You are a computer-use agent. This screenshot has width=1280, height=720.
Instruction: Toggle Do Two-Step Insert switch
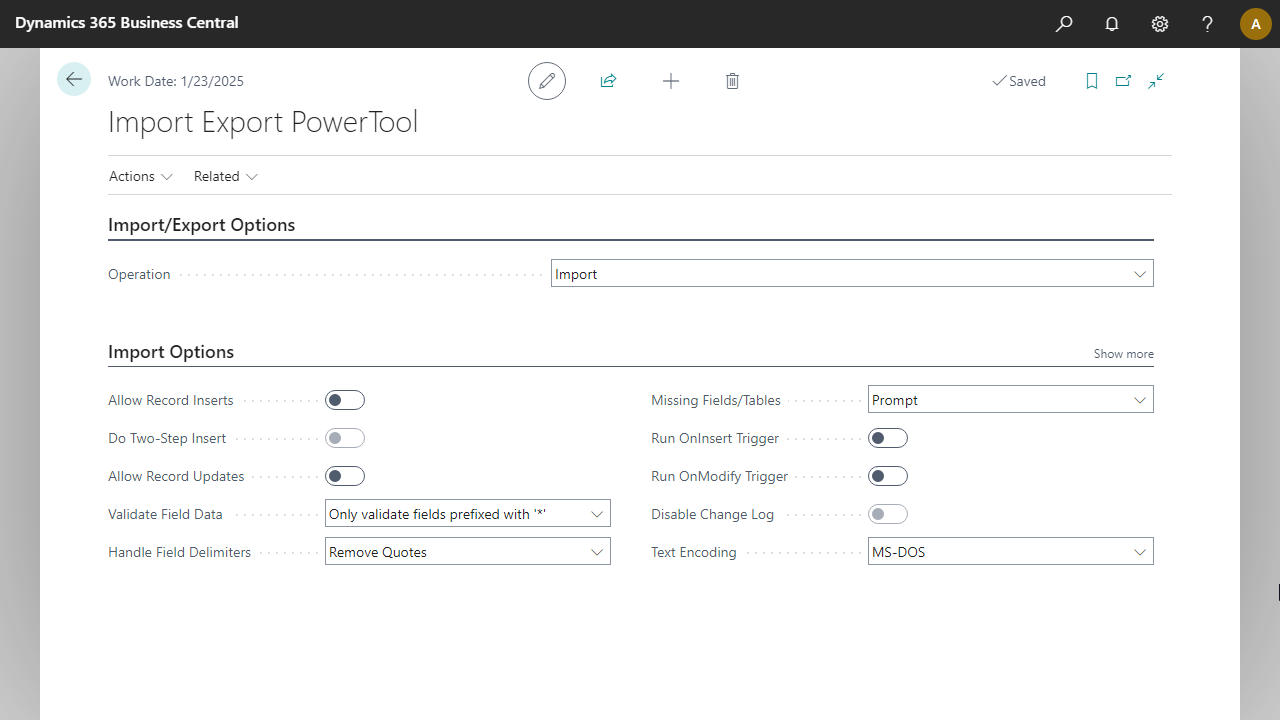point(345,438)
